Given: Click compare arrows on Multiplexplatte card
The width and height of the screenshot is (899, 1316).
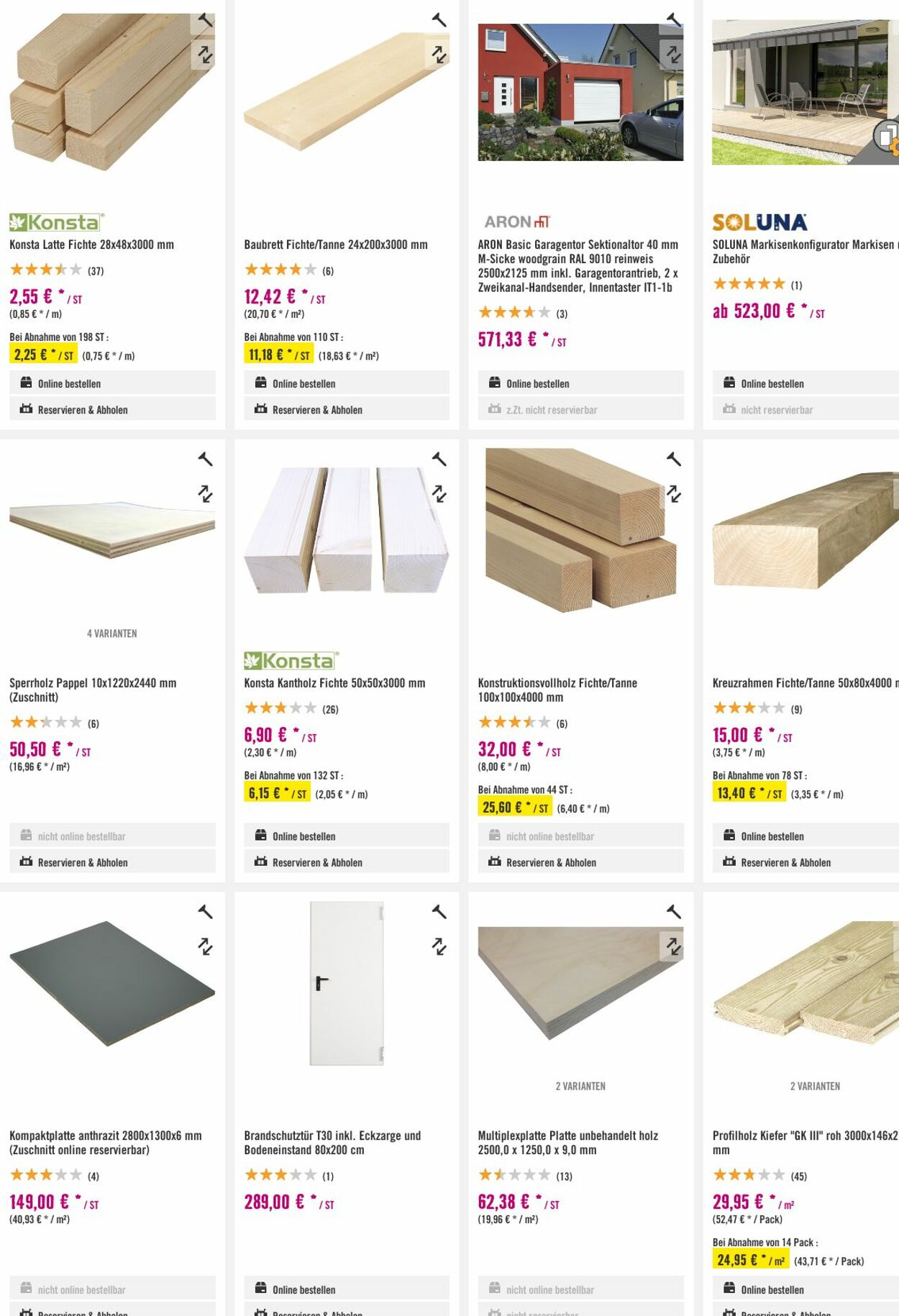Looking at the screenshot, I should [x=673, y=946].
